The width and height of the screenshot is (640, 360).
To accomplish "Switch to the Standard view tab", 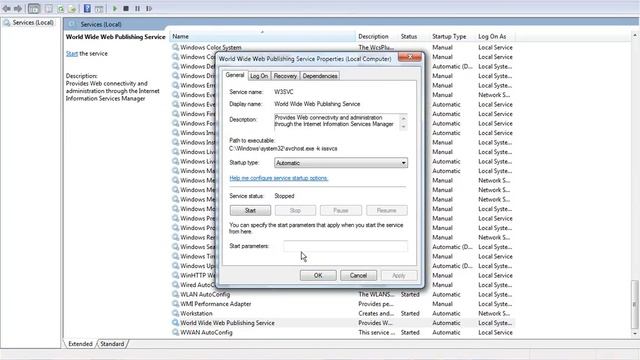I will point(112,344).
